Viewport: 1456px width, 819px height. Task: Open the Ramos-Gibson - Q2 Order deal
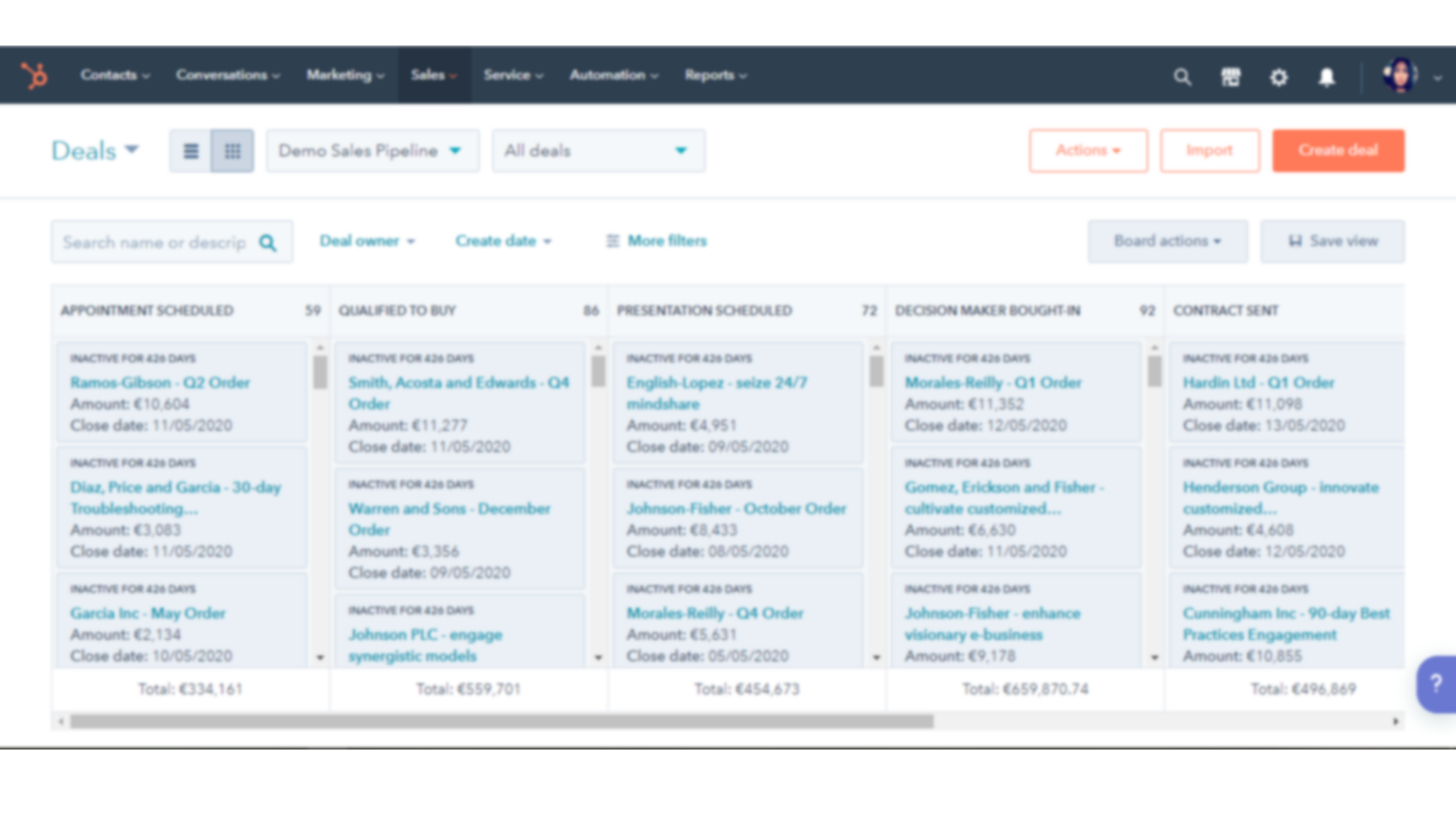pos(160,382)
